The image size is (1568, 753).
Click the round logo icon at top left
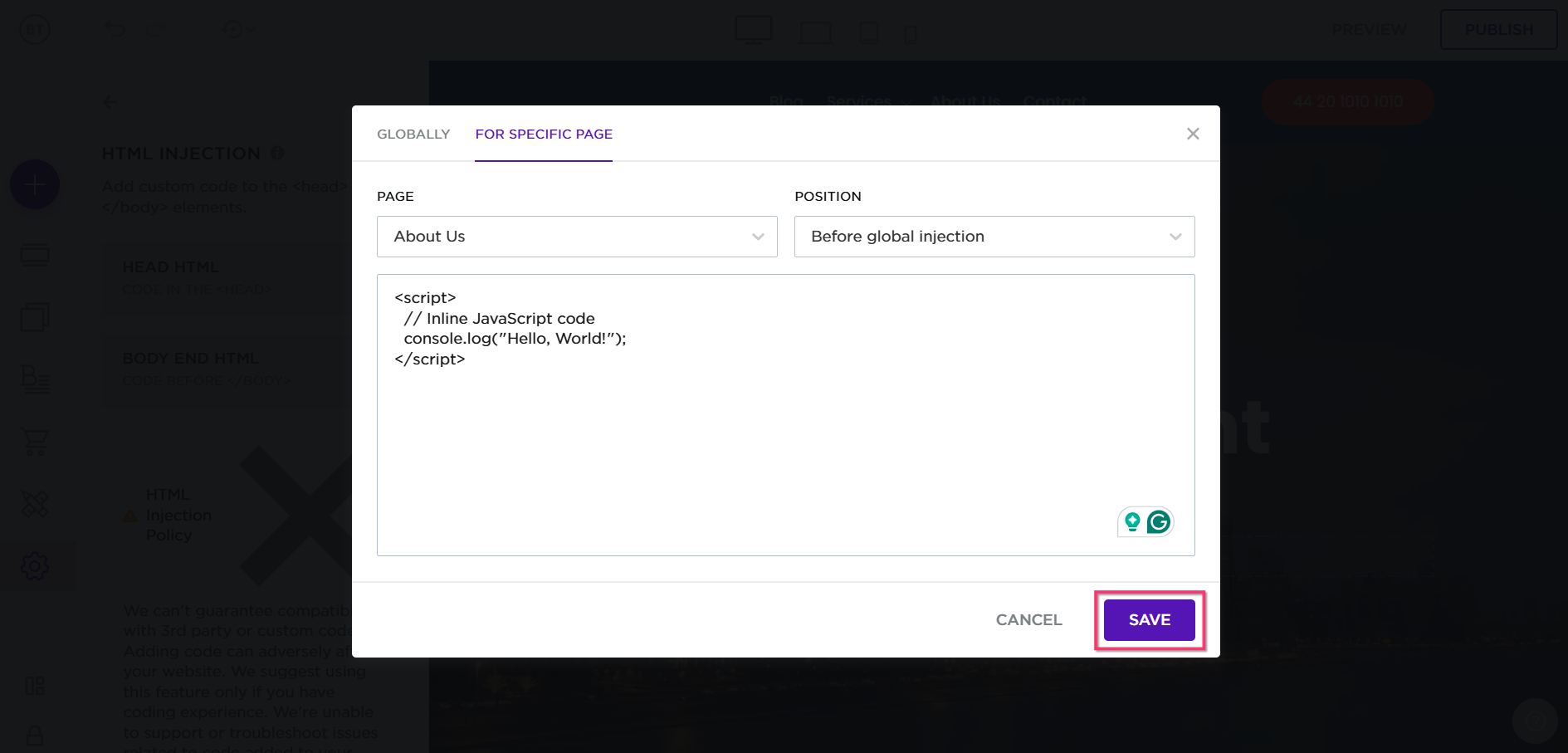coord(35,30)
